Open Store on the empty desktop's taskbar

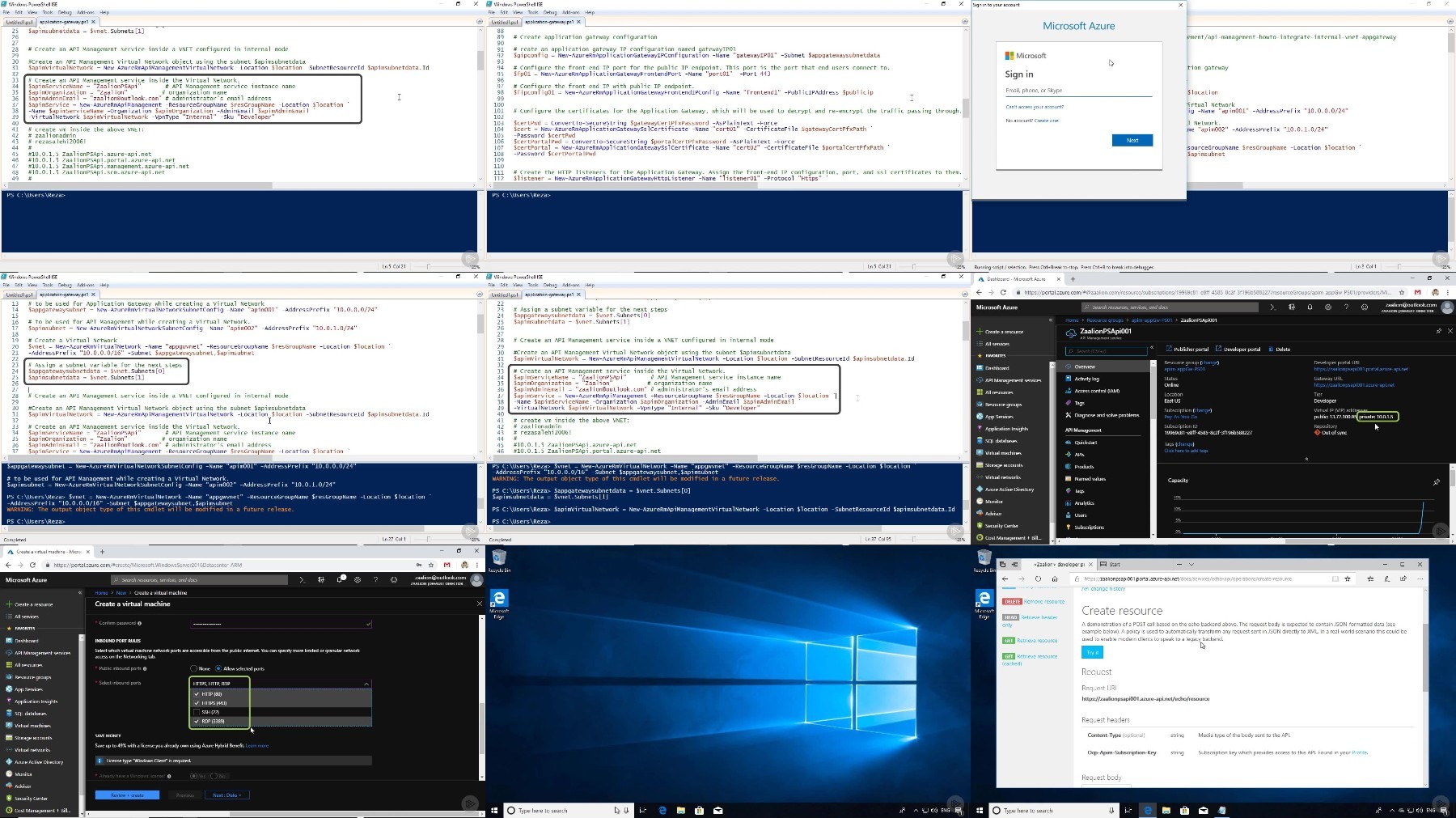click(x=699, y=810)
